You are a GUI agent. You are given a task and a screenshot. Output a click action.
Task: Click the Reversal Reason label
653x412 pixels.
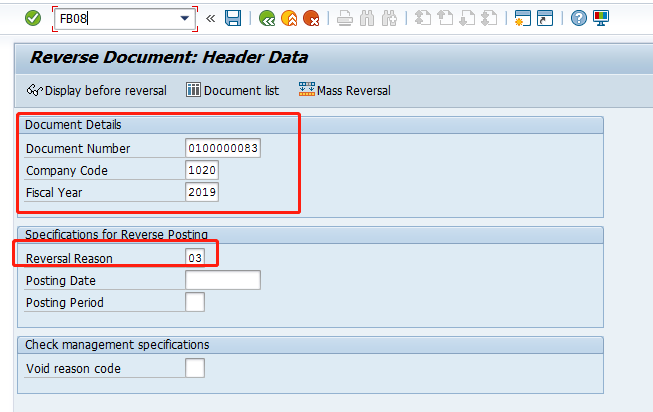pyautogui.click(x=69, y=259)
